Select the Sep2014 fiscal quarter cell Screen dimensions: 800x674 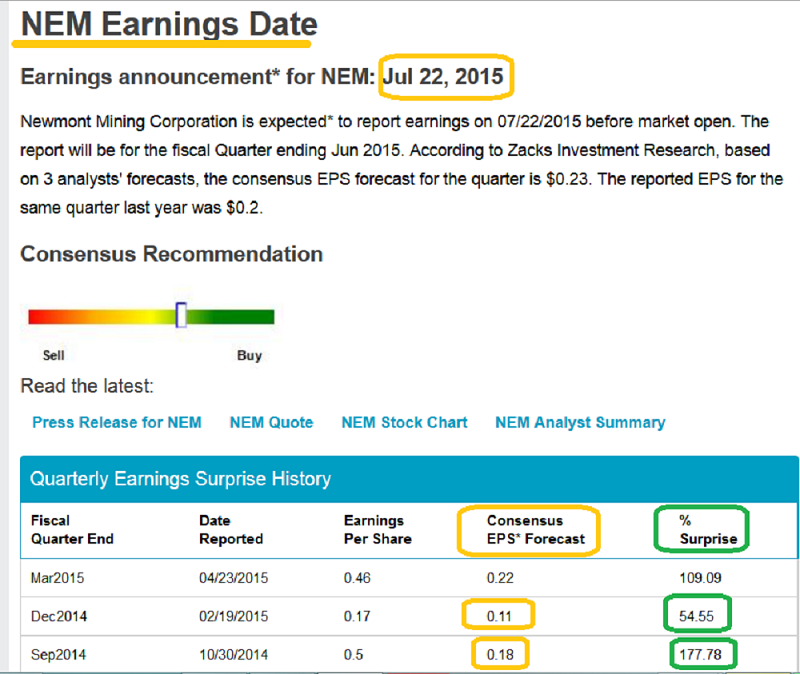(x=59, y=655)
